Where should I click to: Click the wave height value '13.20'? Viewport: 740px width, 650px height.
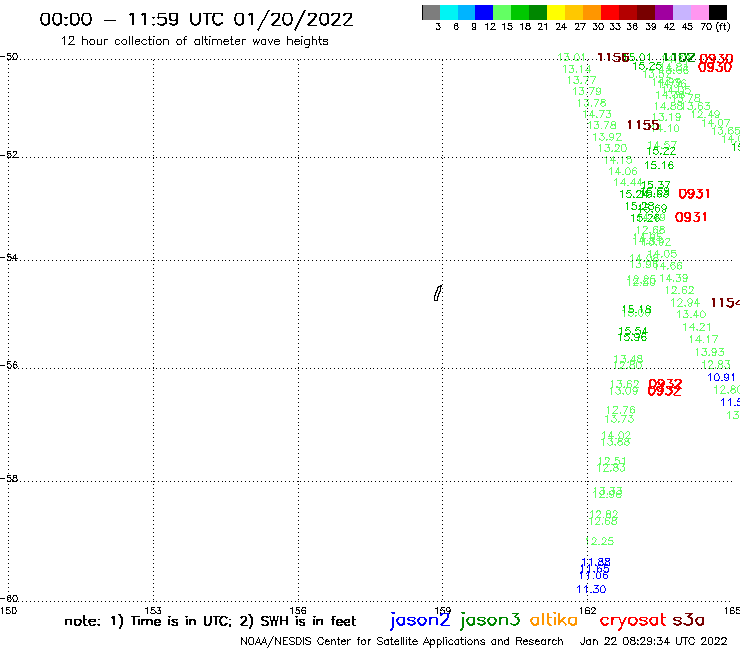pos(612,148)
